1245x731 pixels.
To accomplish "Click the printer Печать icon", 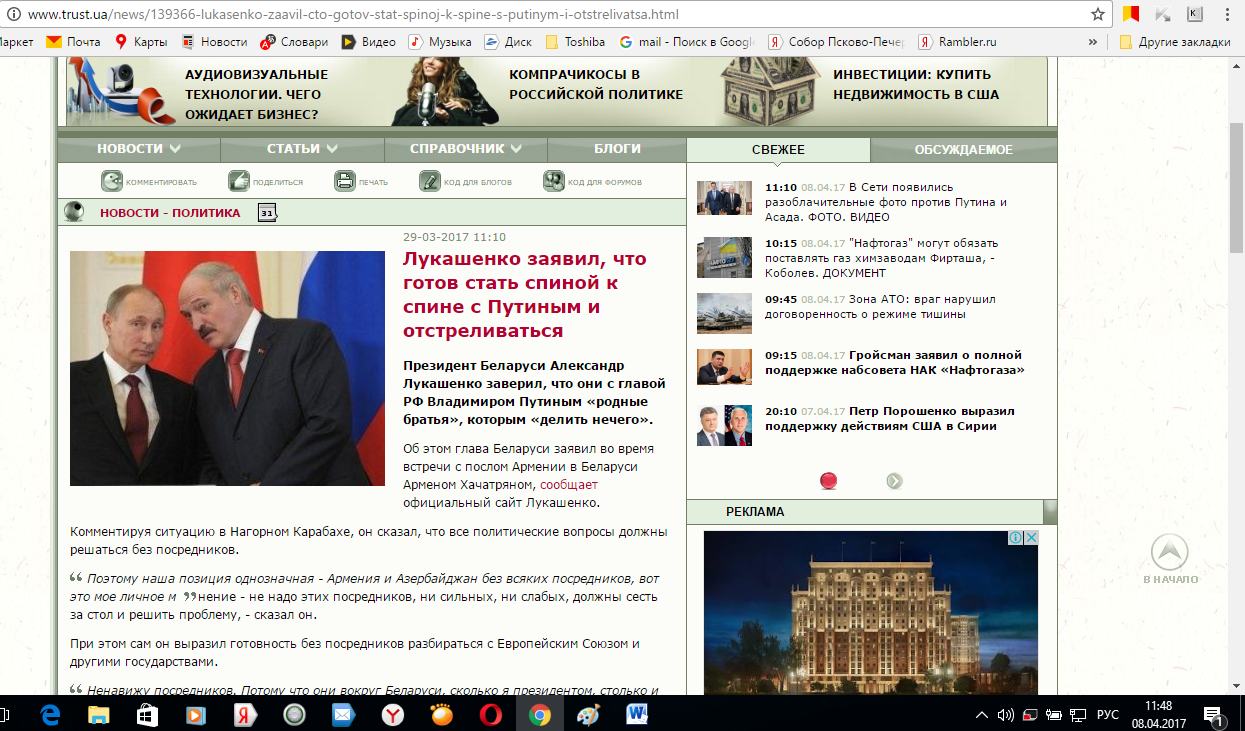I will click(x=344, y=181).
